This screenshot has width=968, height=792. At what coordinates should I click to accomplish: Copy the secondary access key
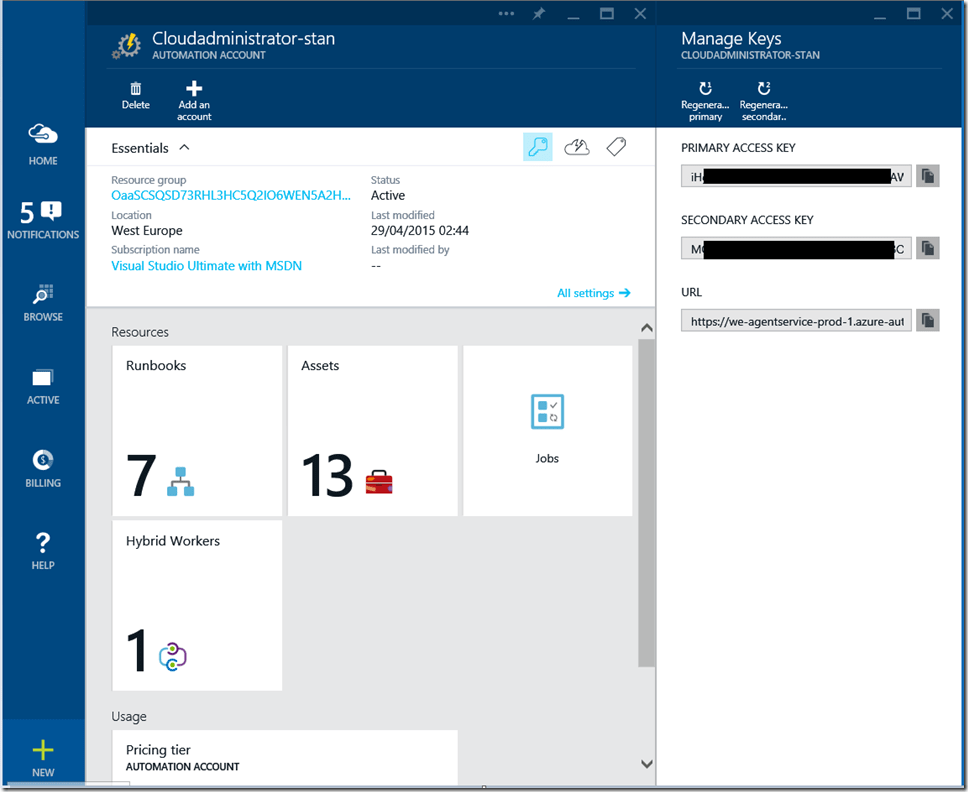coord(927,248)
